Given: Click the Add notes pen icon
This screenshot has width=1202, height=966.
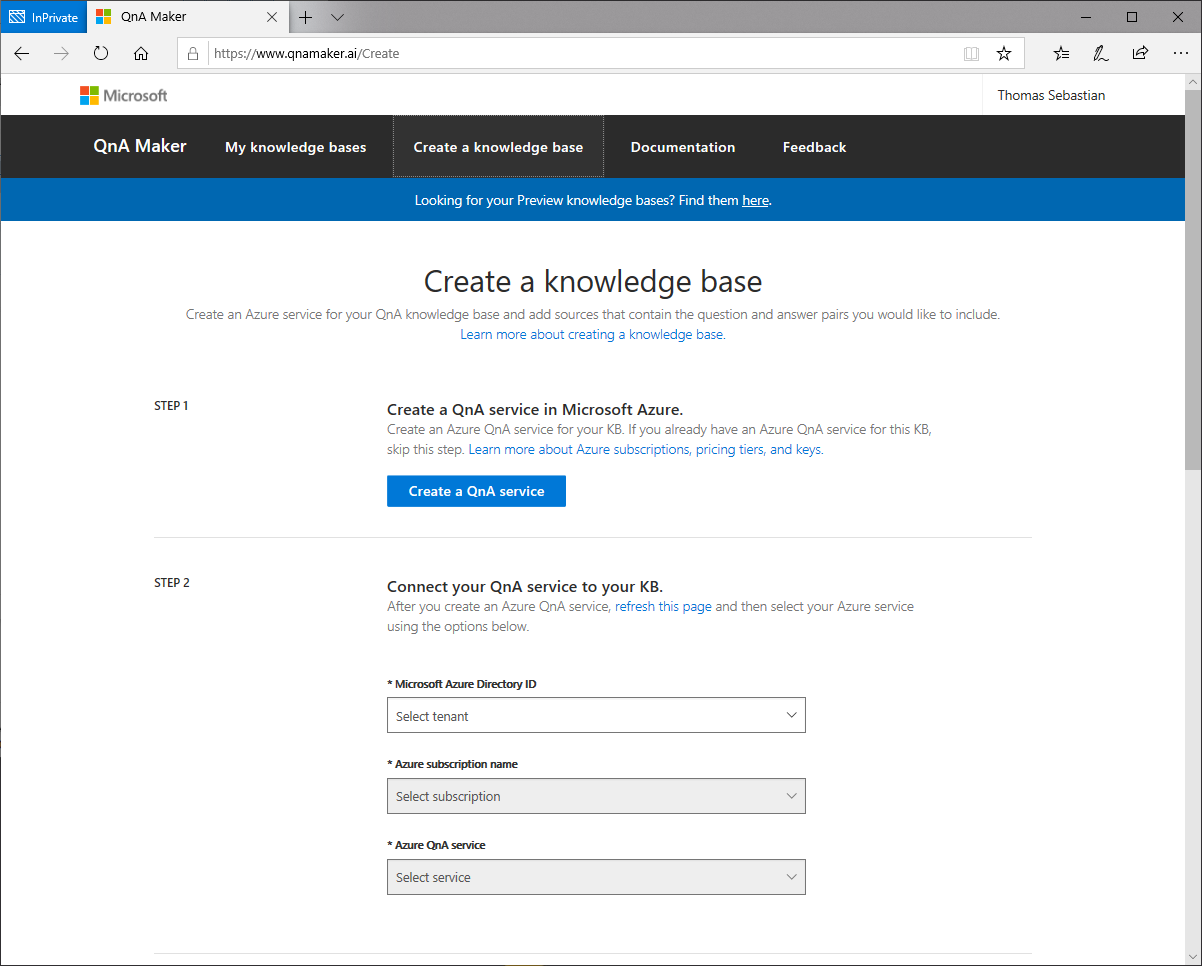Looking at the screenshot, I should pyautogui.click(x=1101, y=54).
